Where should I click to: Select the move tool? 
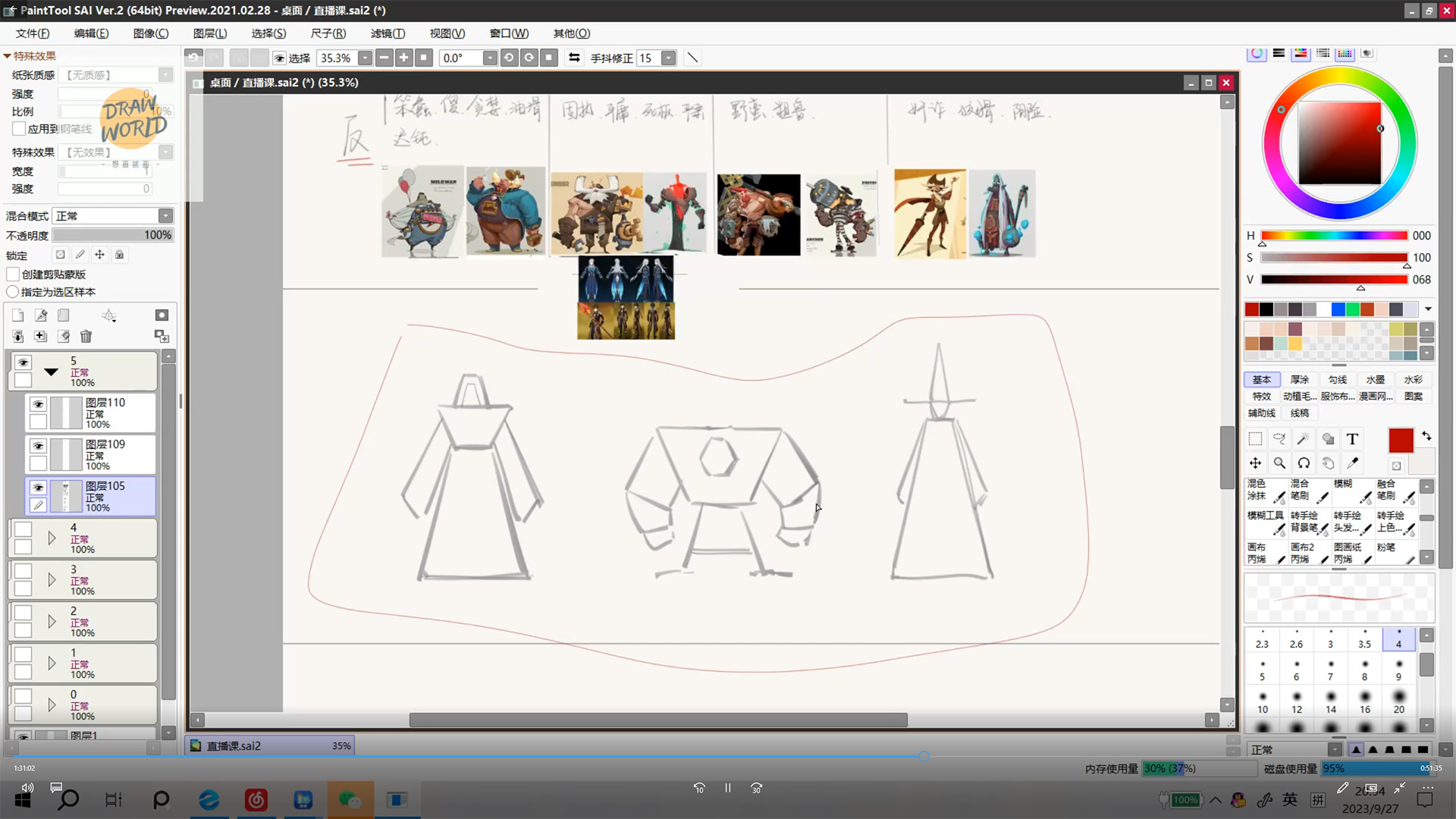[x=1255, y=463]
